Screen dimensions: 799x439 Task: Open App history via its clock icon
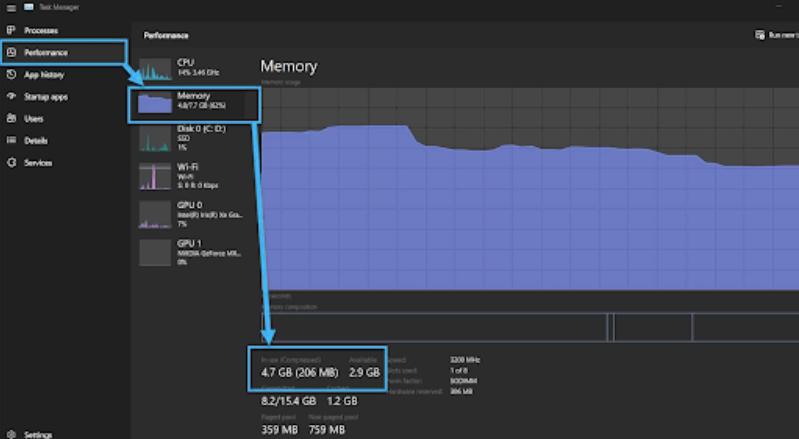tap(11, 74)
